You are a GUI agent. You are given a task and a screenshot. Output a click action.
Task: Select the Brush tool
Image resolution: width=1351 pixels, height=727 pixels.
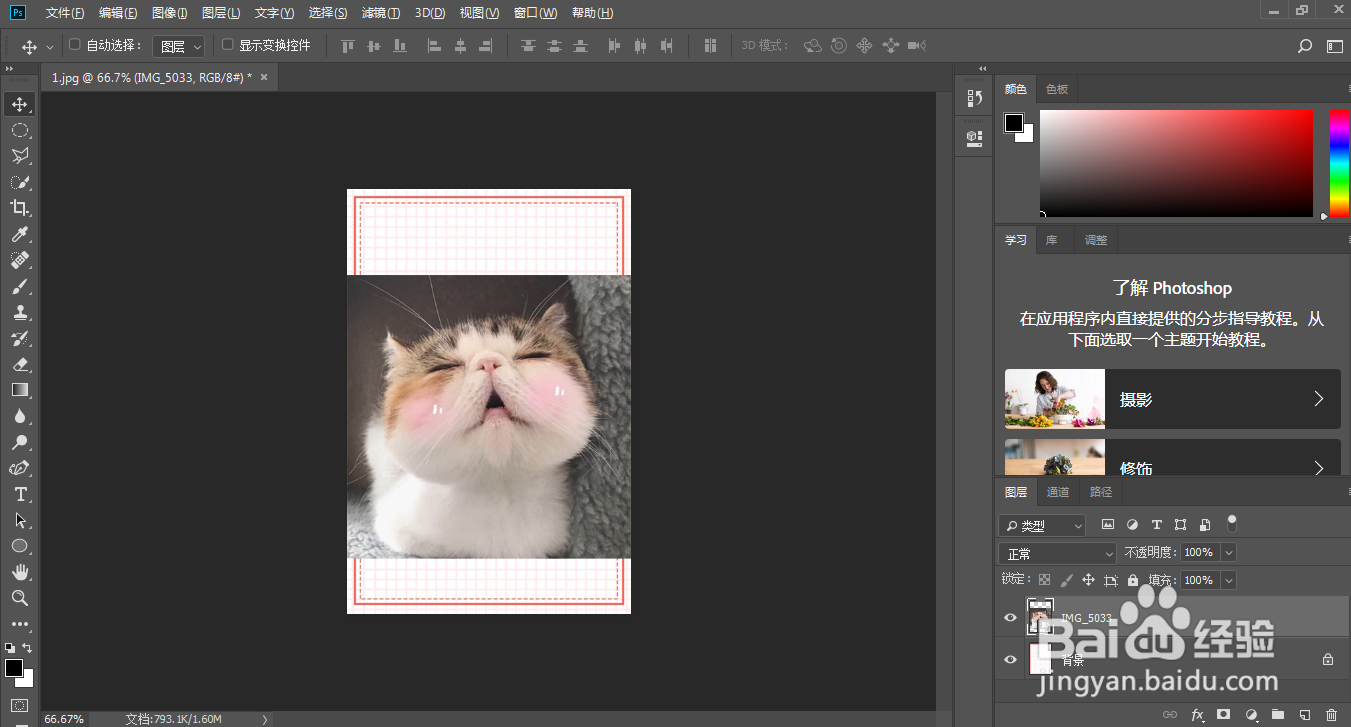point(19,286)
